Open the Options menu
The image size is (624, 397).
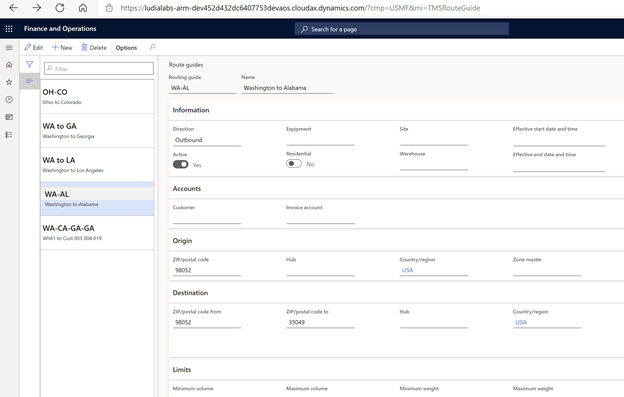coord(126,48)
